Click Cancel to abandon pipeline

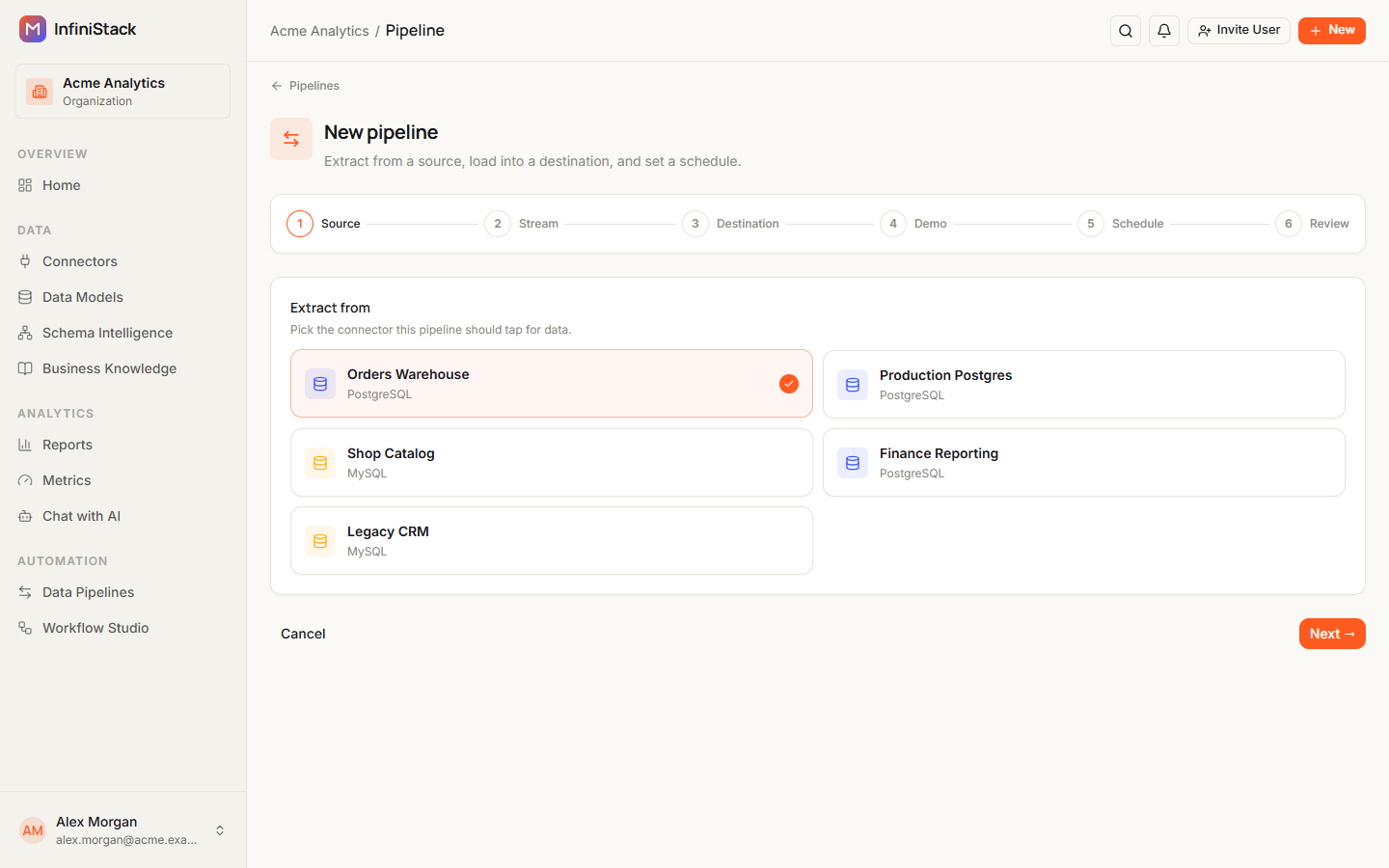303,634
